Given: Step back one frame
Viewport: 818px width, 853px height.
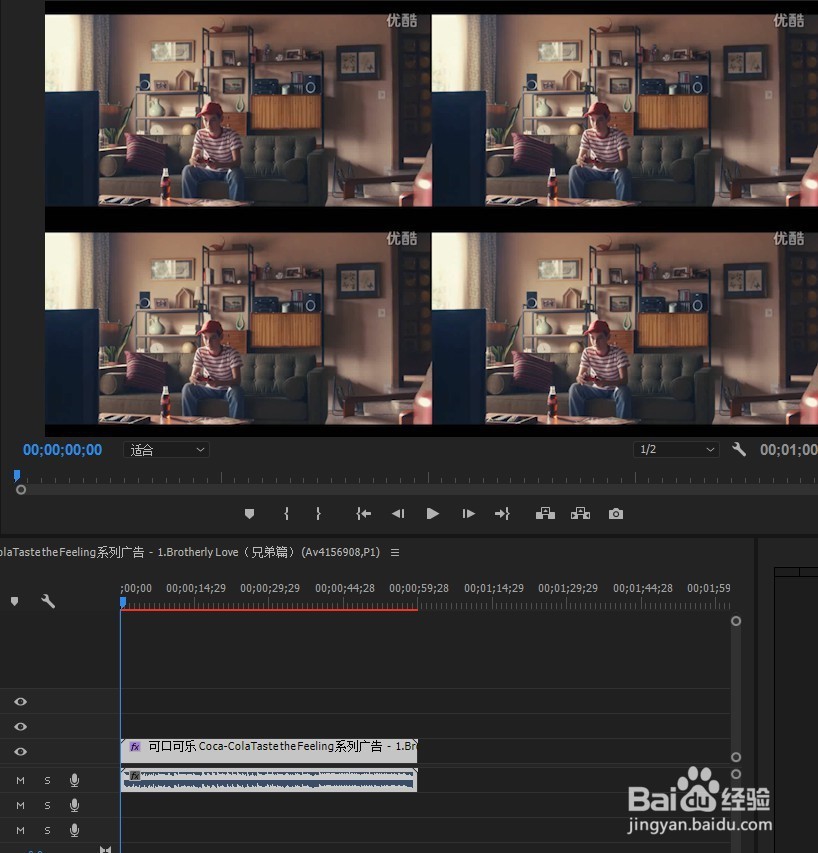Looking at the screenshot, I should tap(398, 514).
